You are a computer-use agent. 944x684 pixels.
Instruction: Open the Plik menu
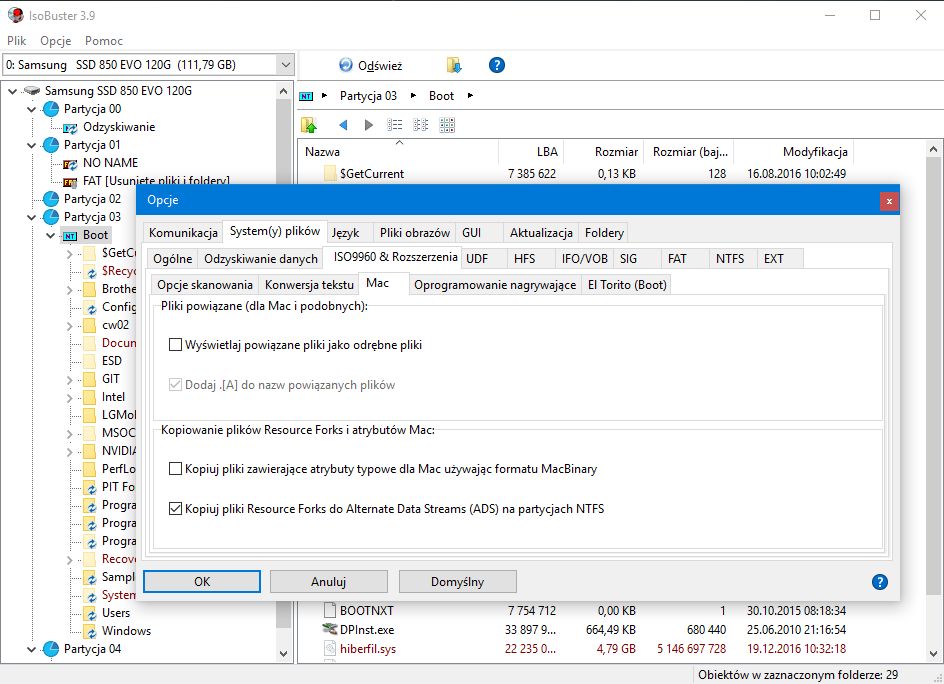tap(16, 40)
